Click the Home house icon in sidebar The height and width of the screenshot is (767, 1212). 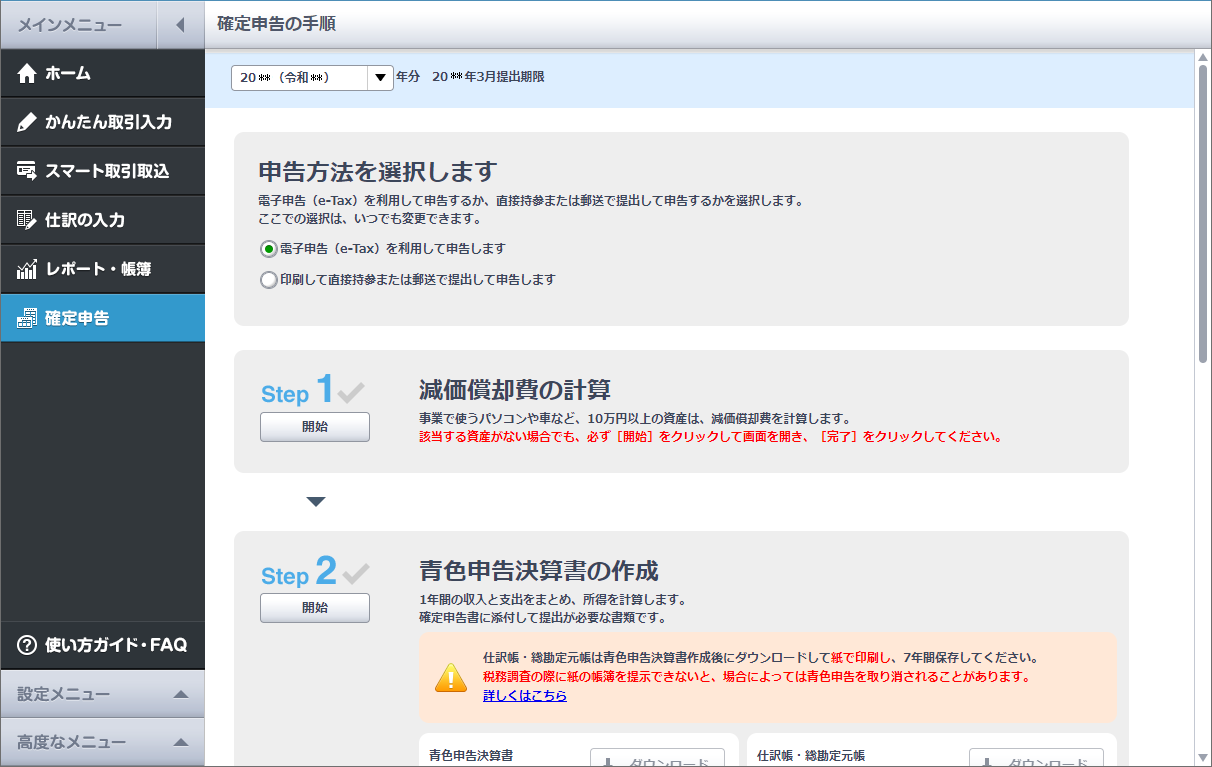coord(27,73)
